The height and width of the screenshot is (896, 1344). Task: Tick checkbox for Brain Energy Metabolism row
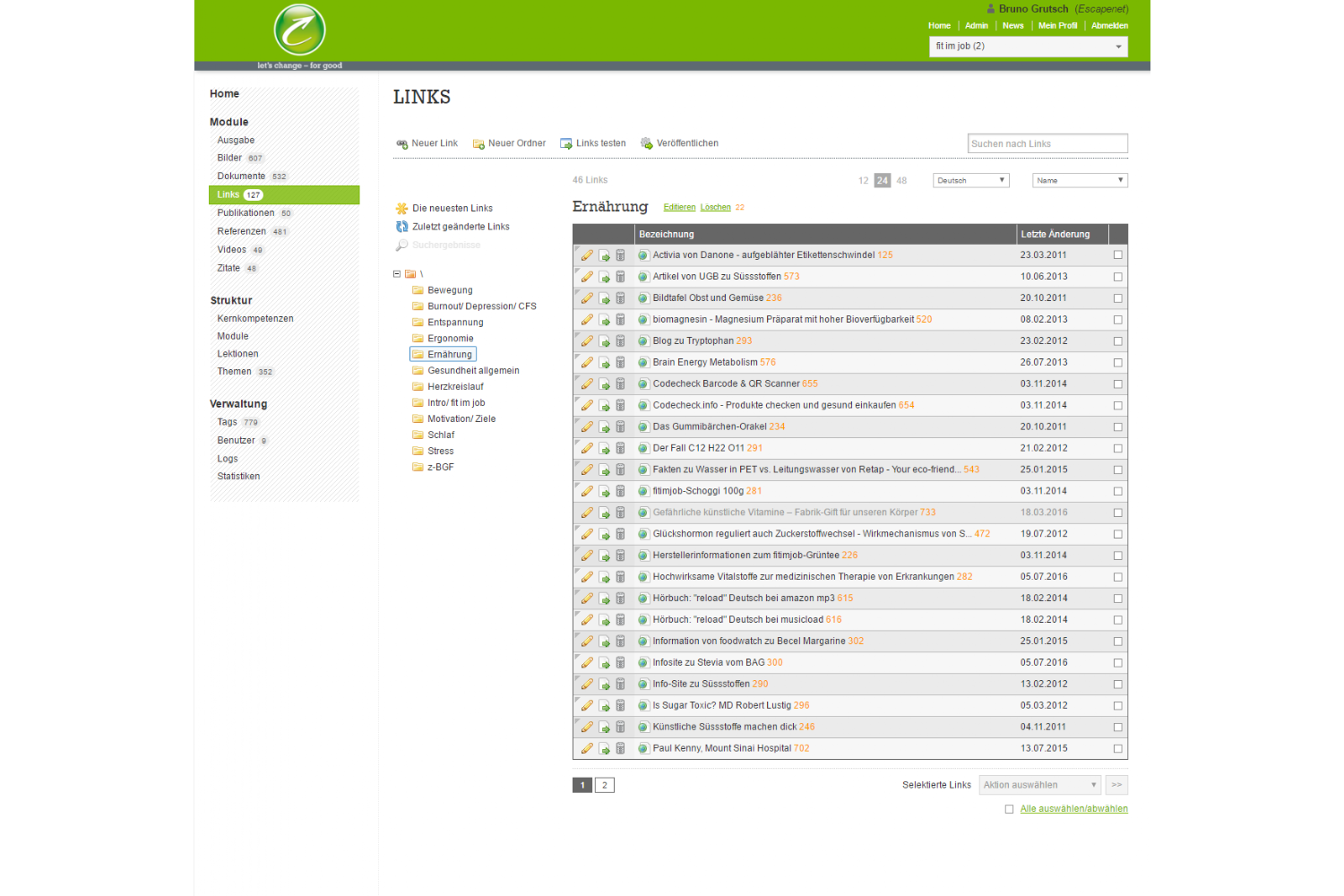point(1117,363)
